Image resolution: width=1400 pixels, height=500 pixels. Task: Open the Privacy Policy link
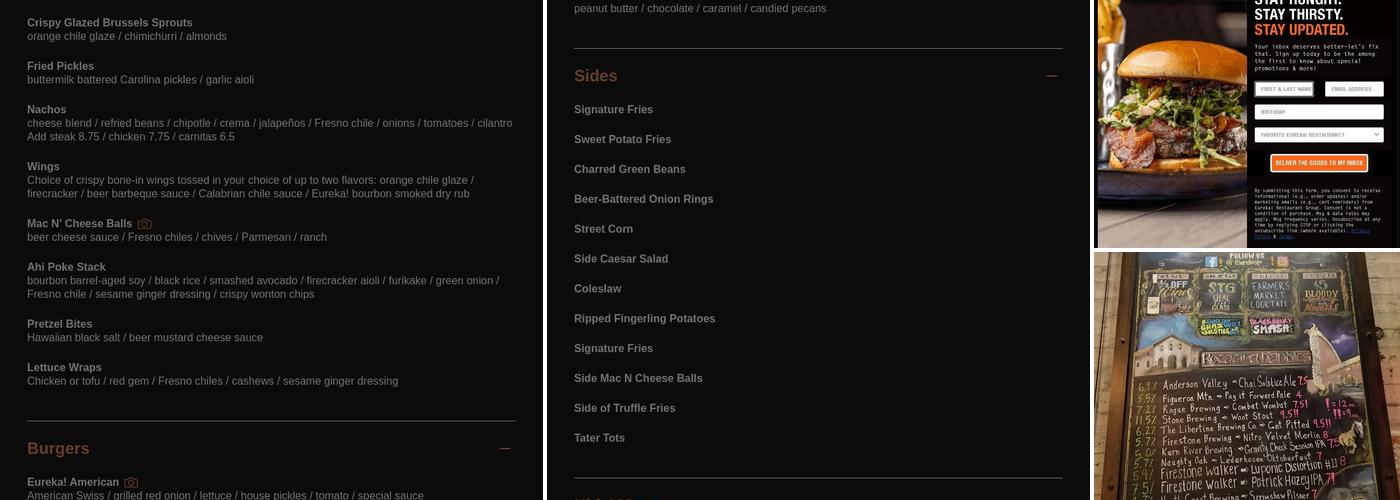tap(1359, 231)
